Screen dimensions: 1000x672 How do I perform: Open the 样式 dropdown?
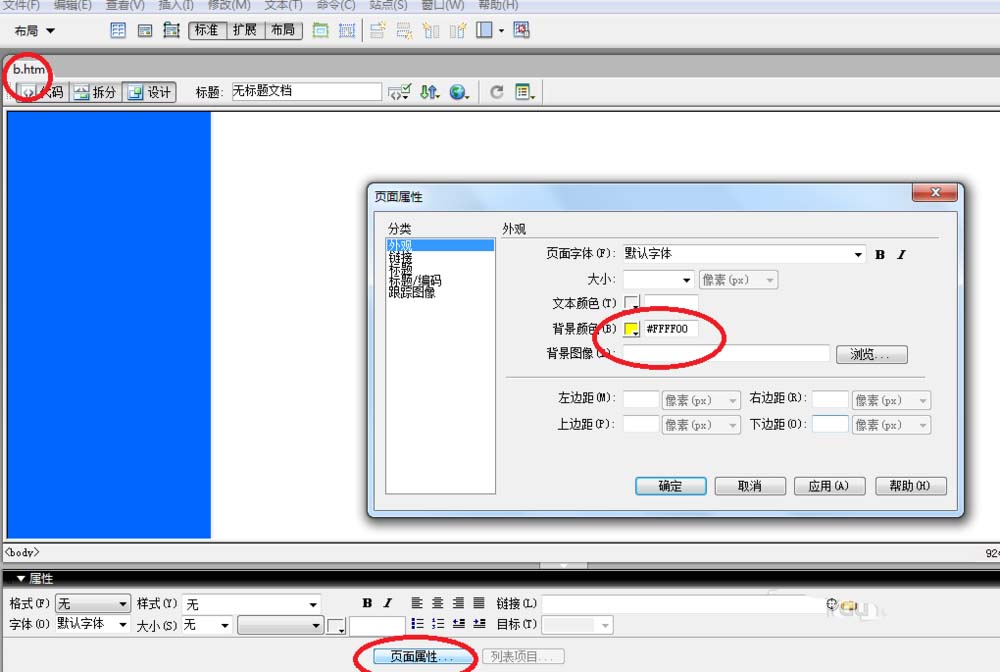(251, 603)
